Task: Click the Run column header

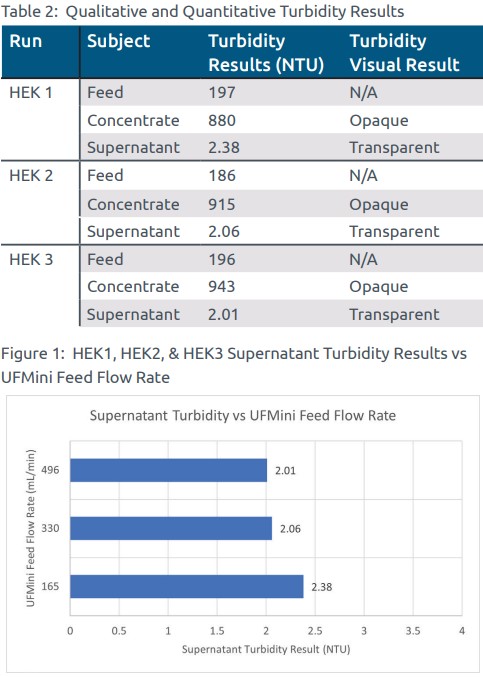Action: [x=25, y=41]
